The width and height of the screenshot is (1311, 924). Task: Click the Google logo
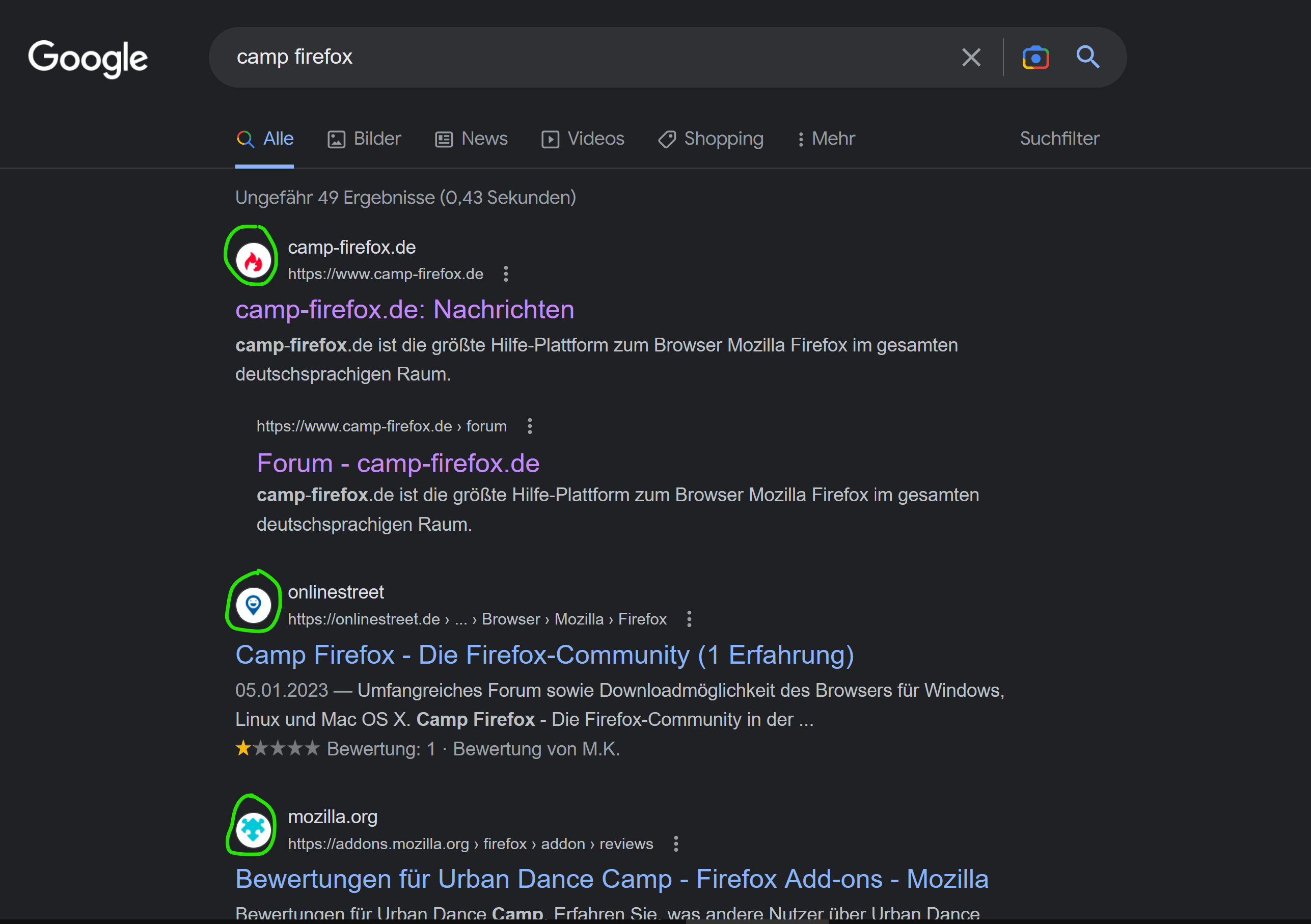click(88, 58)
